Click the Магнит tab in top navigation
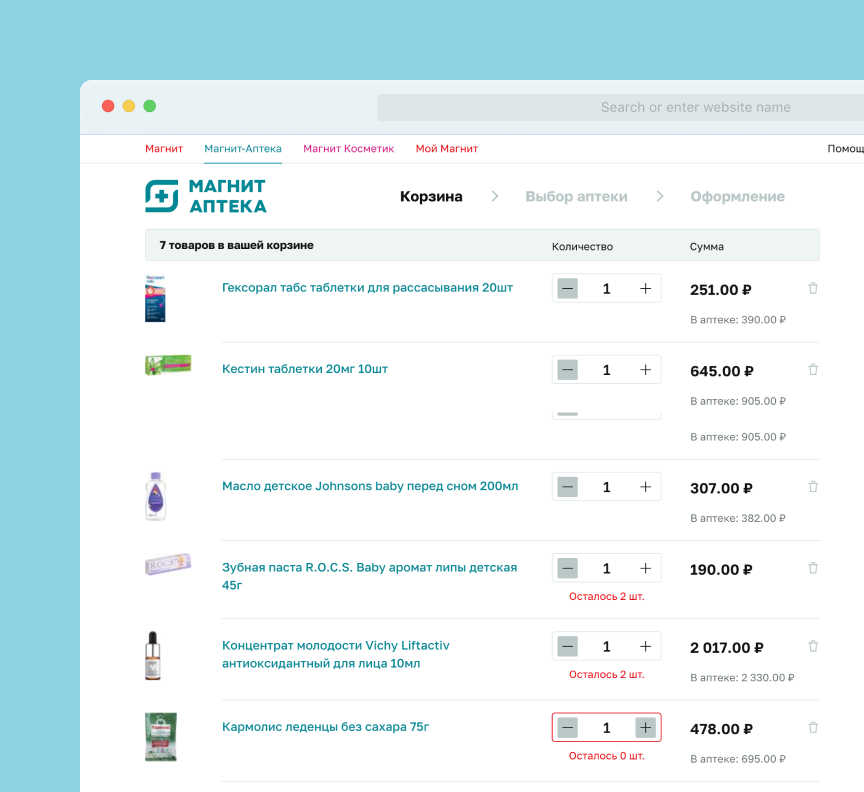Image resolution: width=864 pixels, height=792 pixels. pos(164,149)
